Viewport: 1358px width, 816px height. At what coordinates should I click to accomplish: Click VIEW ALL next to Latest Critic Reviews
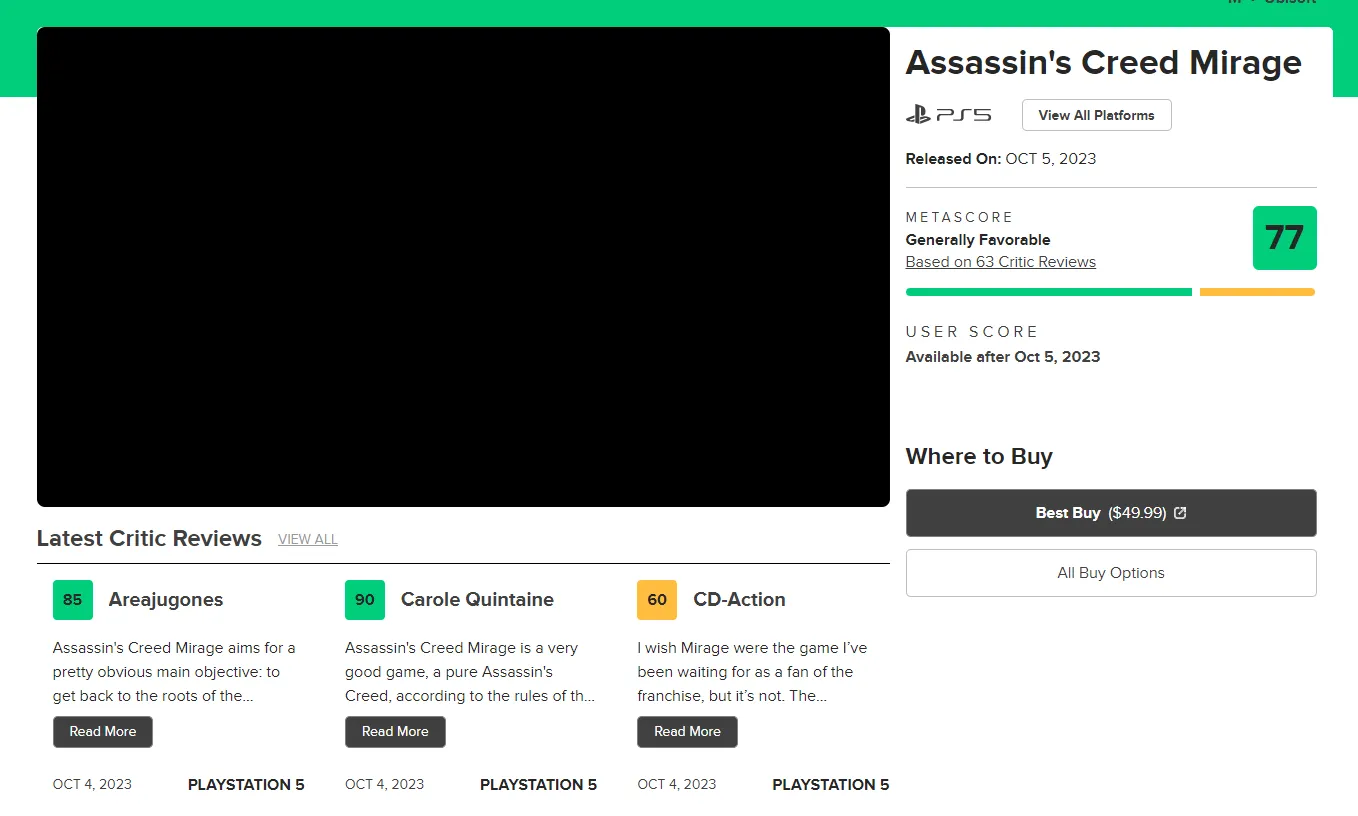click(x=308, y=539)
